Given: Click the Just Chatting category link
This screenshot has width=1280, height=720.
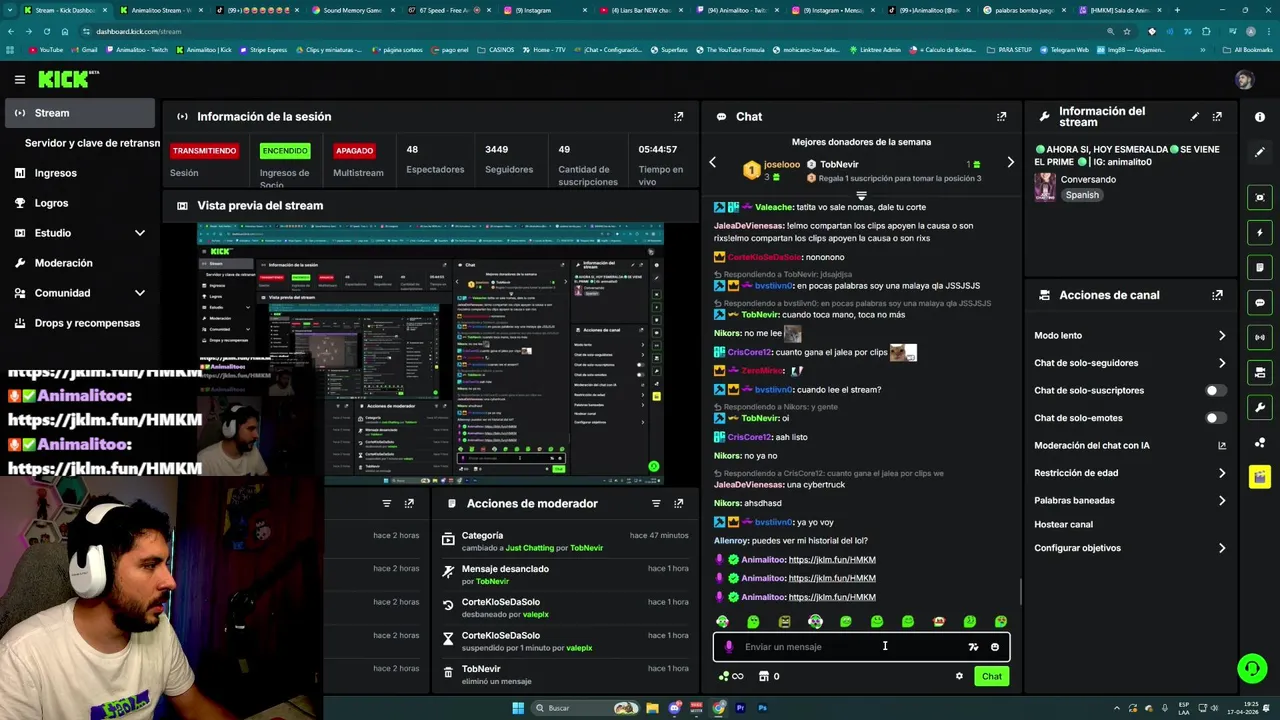Looking at the screenshot, I should [529, 548].
